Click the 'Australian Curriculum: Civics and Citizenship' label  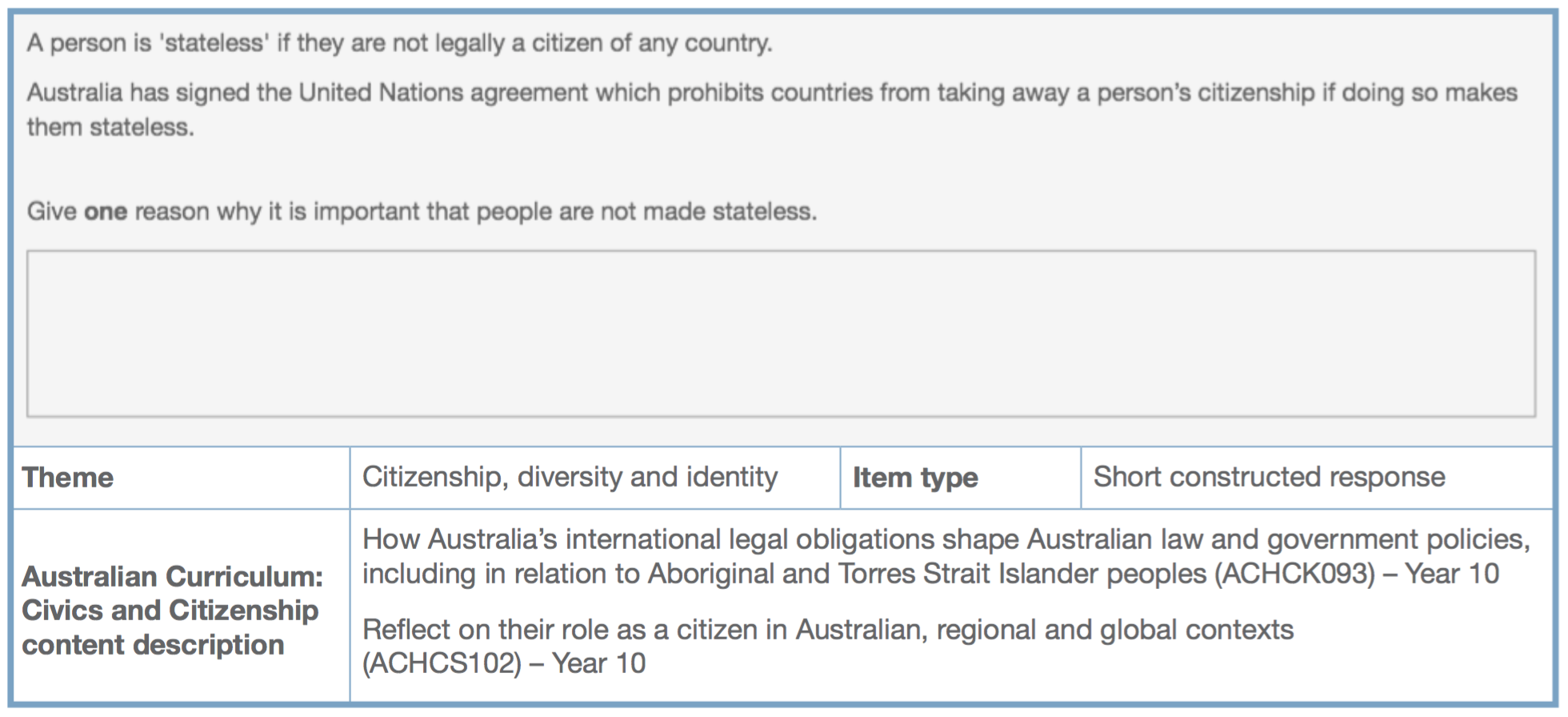point(172,594)
